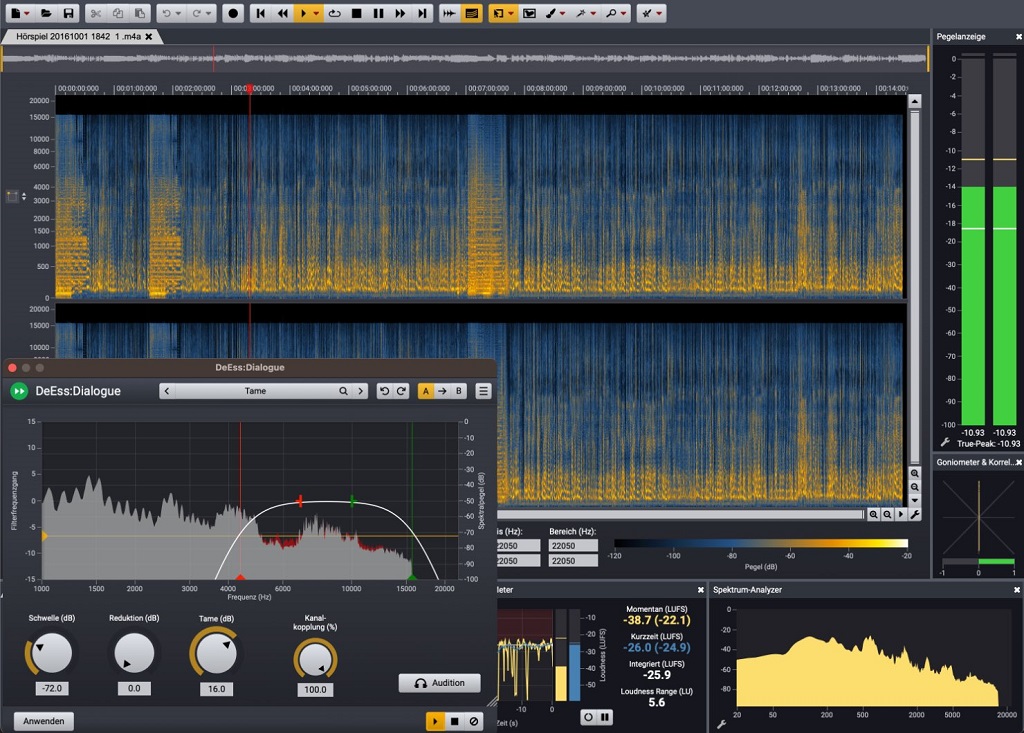Select the A comparison setting
The width and height of the screenshot is (1024, 733).
[426, 391]
